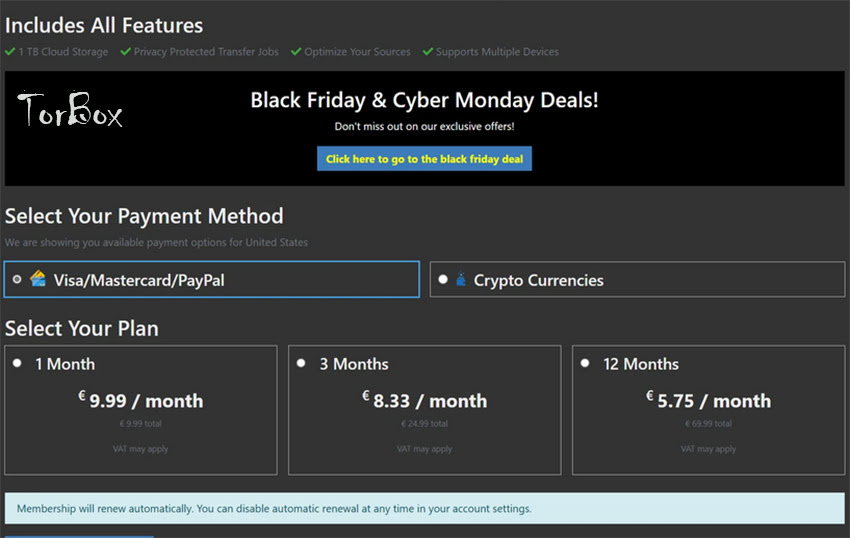Click checkmark beside Optimize Your Sources
This screenshot has height=538, width=850.
296,52
